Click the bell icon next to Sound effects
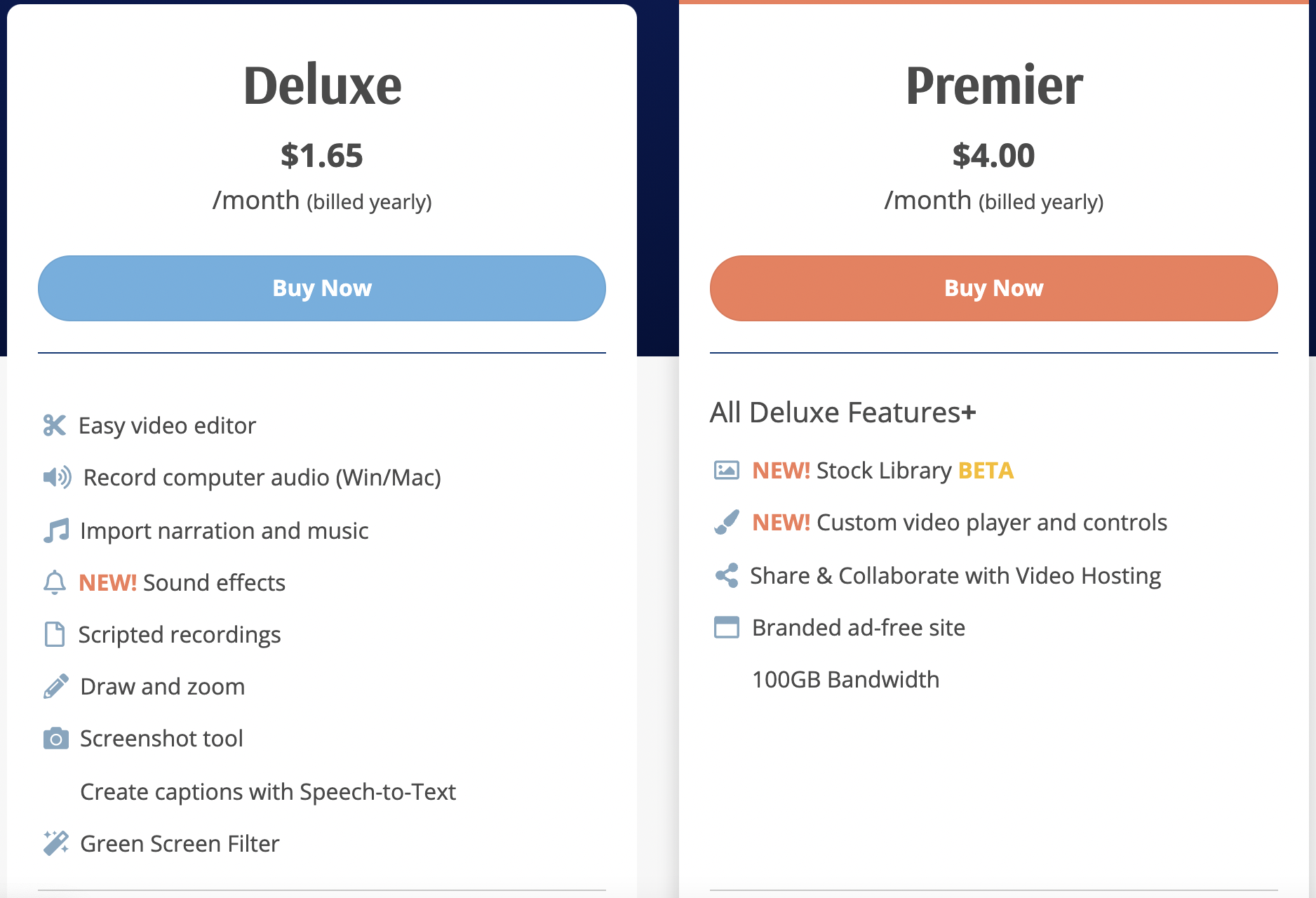 click(x=54, y=582)
